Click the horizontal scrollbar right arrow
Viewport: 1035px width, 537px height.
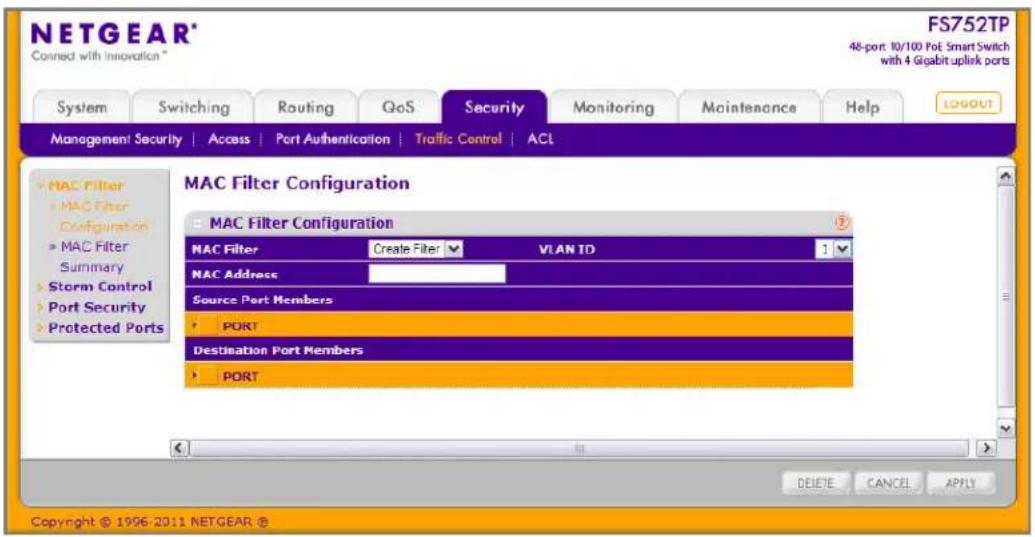tap(985, 448)
